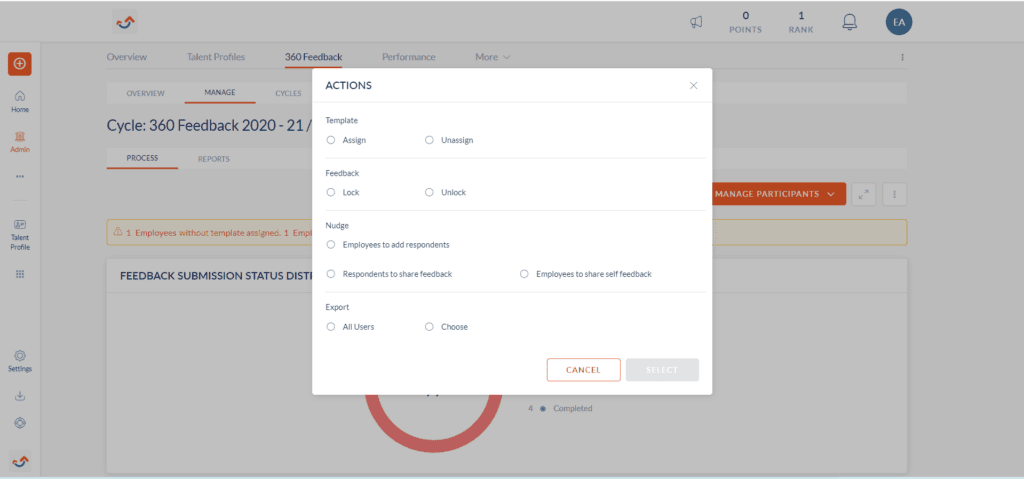1024x479 pixels.
Task: Click warning triangle in alert banner
Action: [x=118, y=232]
